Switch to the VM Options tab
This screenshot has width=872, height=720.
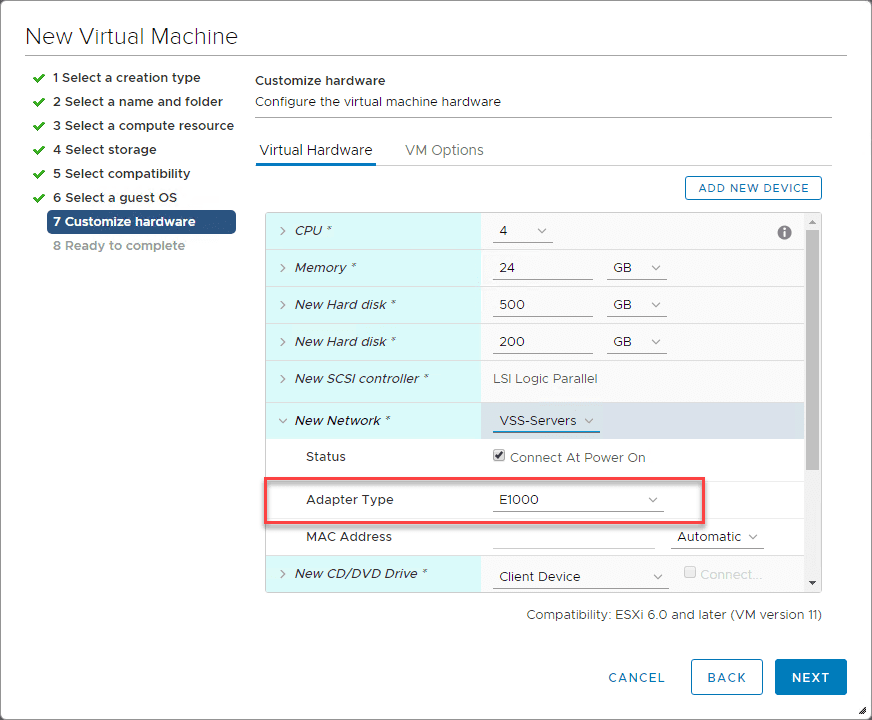tap(444, 150)
